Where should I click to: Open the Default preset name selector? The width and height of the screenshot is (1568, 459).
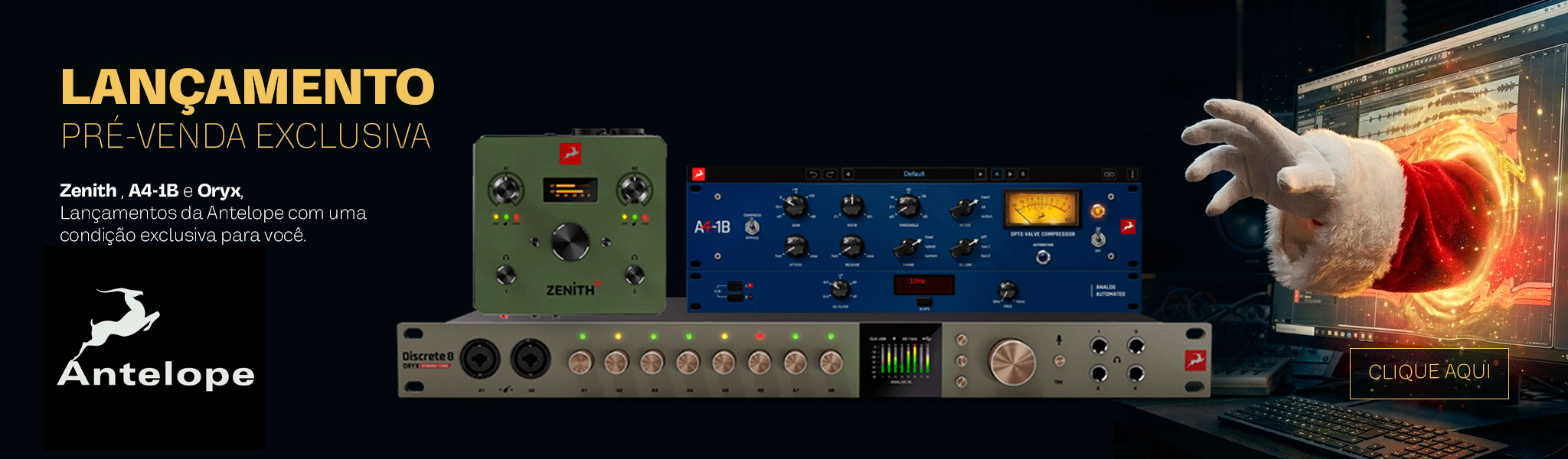913,174
